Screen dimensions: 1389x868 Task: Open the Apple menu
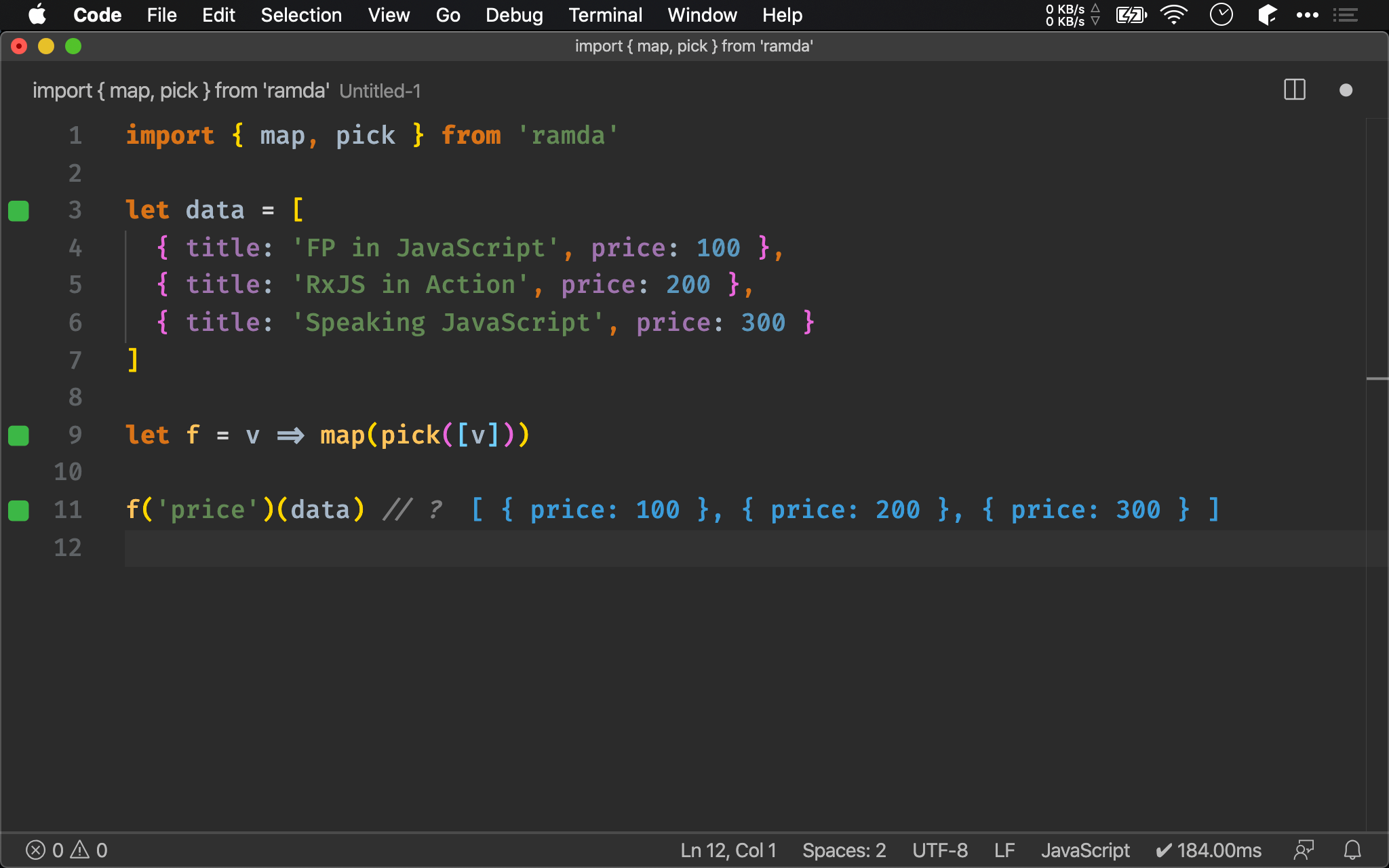[x=37, y=15]
